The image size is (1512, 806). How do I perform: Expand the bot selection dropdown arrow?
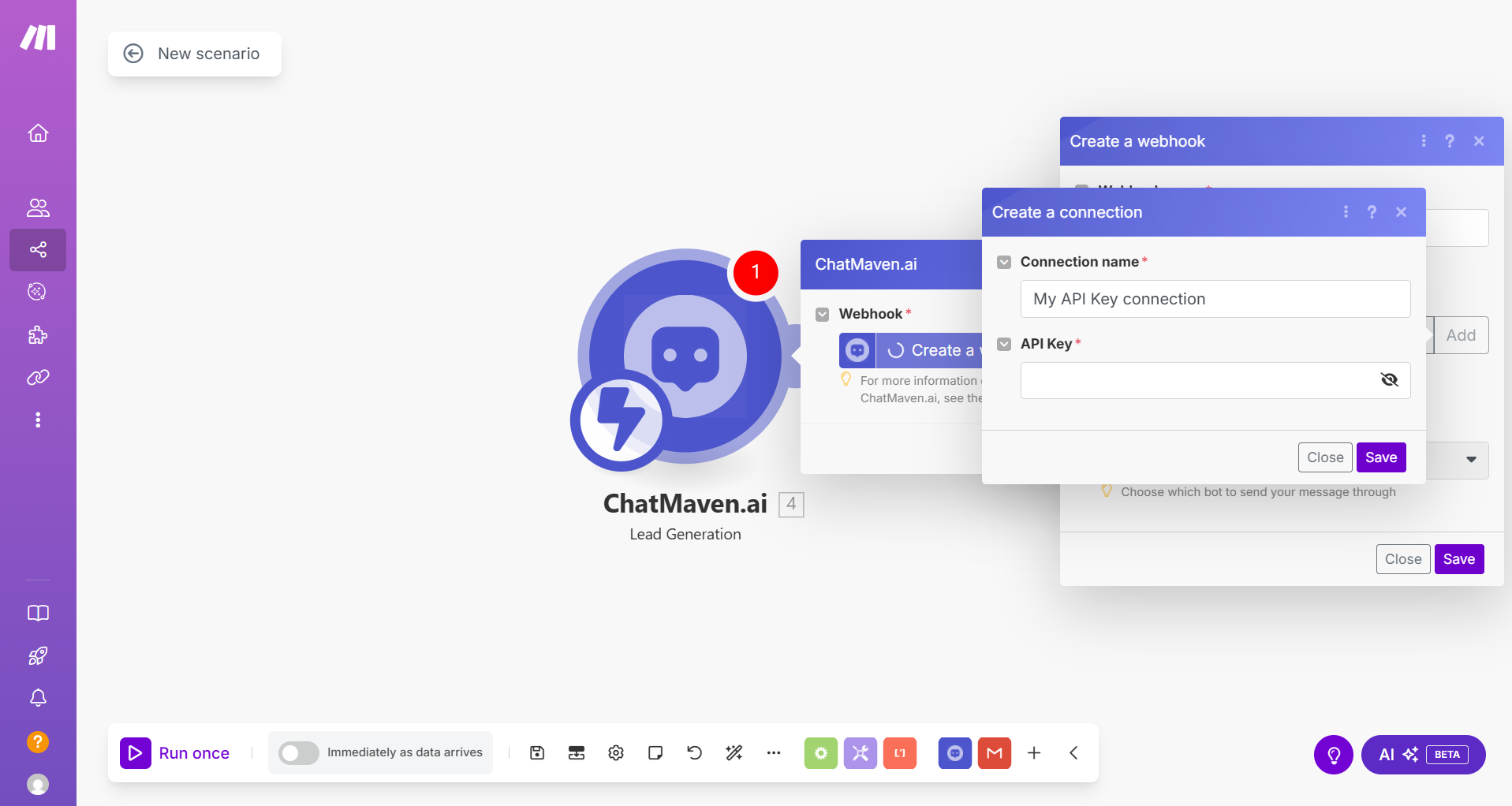pyautogui.click(x=1471, y=460)
